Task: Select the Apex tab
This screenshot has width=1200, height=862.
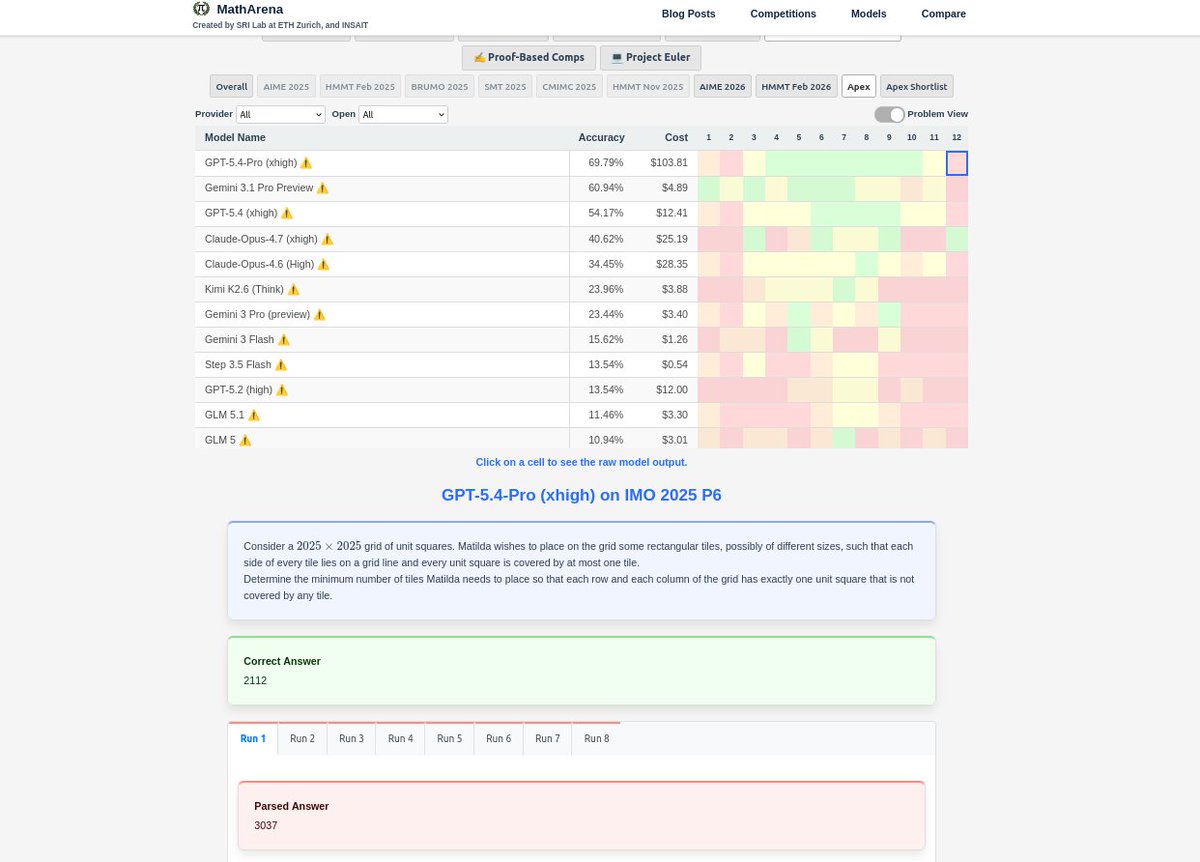Action: tap(859, 87)
